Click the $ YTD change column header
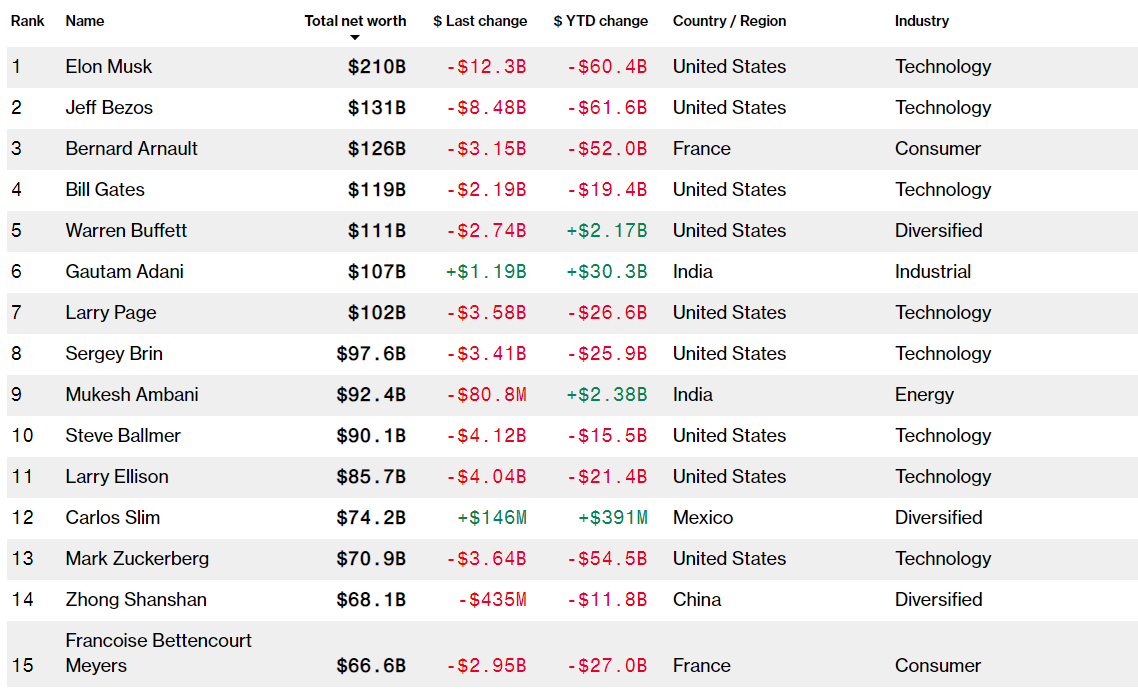Screen dimensions: 1138x692 [600, 21]
